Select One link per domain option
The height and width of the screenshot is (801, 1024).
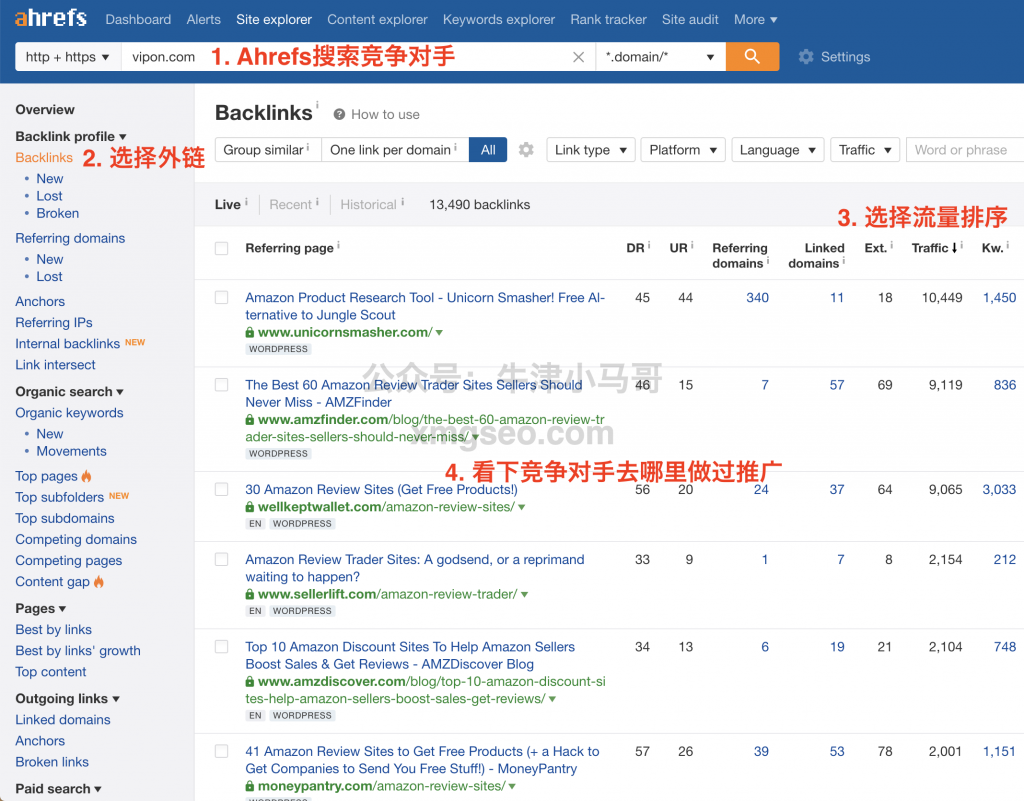pos(394,149)
